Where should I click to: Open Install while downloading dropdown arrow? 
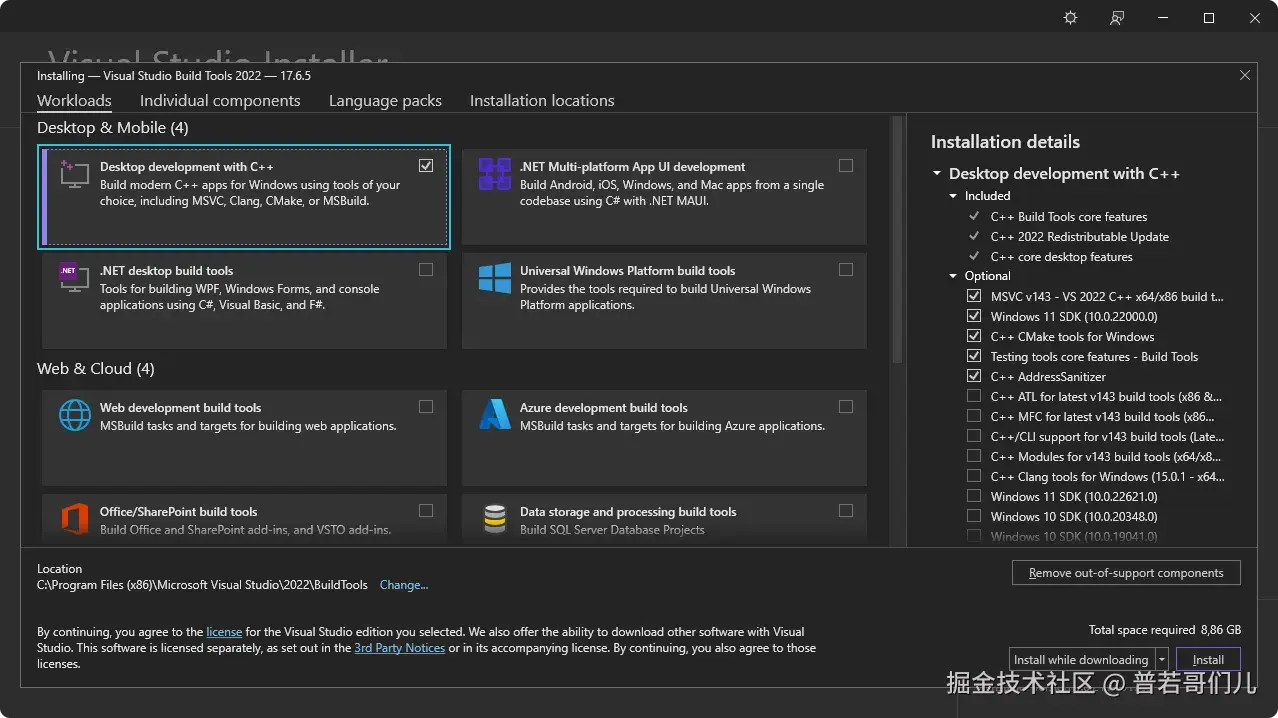click(1161, 660)
